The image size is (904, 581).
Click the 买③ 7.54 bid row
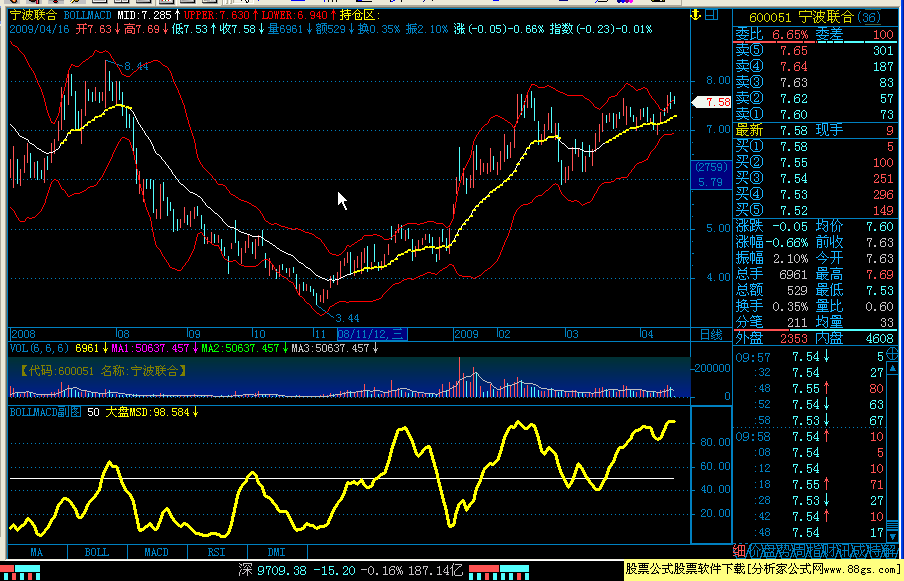tap(815, 179)
